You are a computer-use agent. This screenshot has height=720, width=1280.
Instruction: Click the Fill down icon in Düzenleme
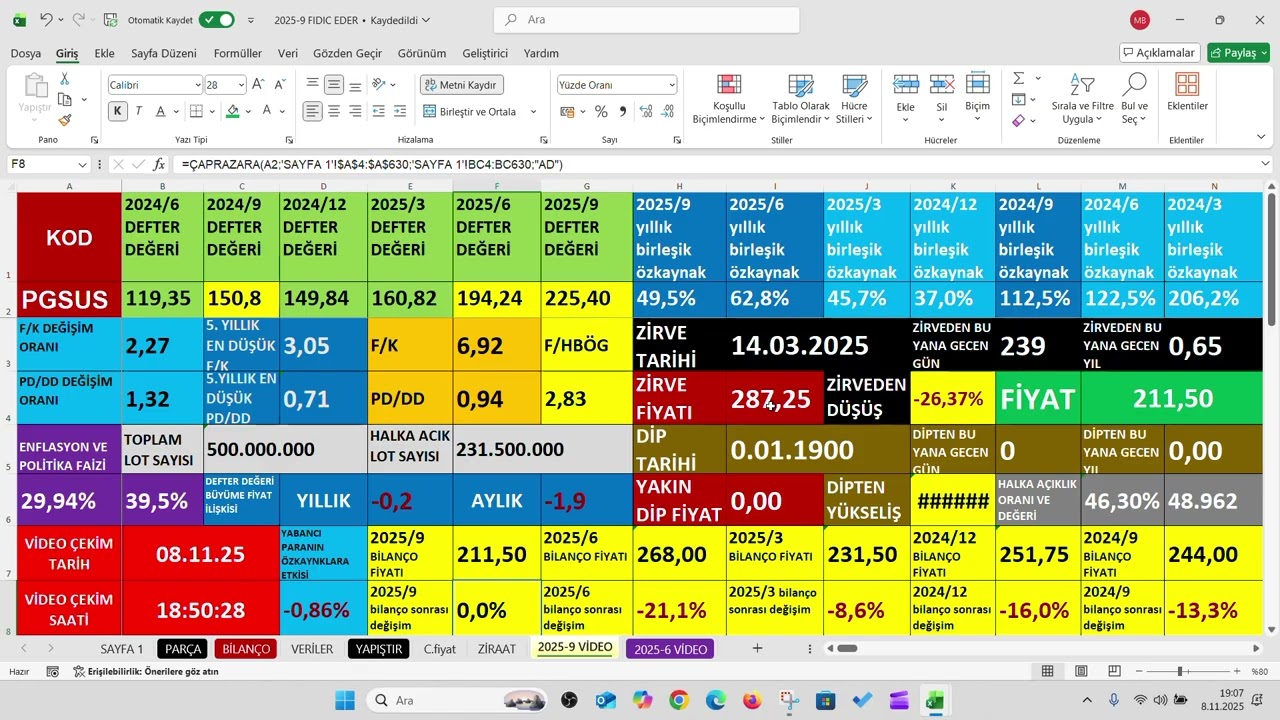1018,99
